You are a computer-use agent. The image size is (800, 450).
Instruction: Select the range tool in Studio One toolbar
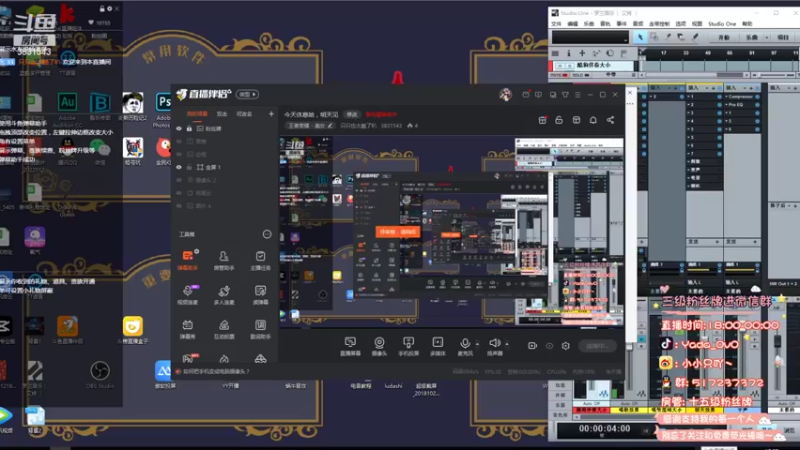pyautogui.click(x=654, y=37)
